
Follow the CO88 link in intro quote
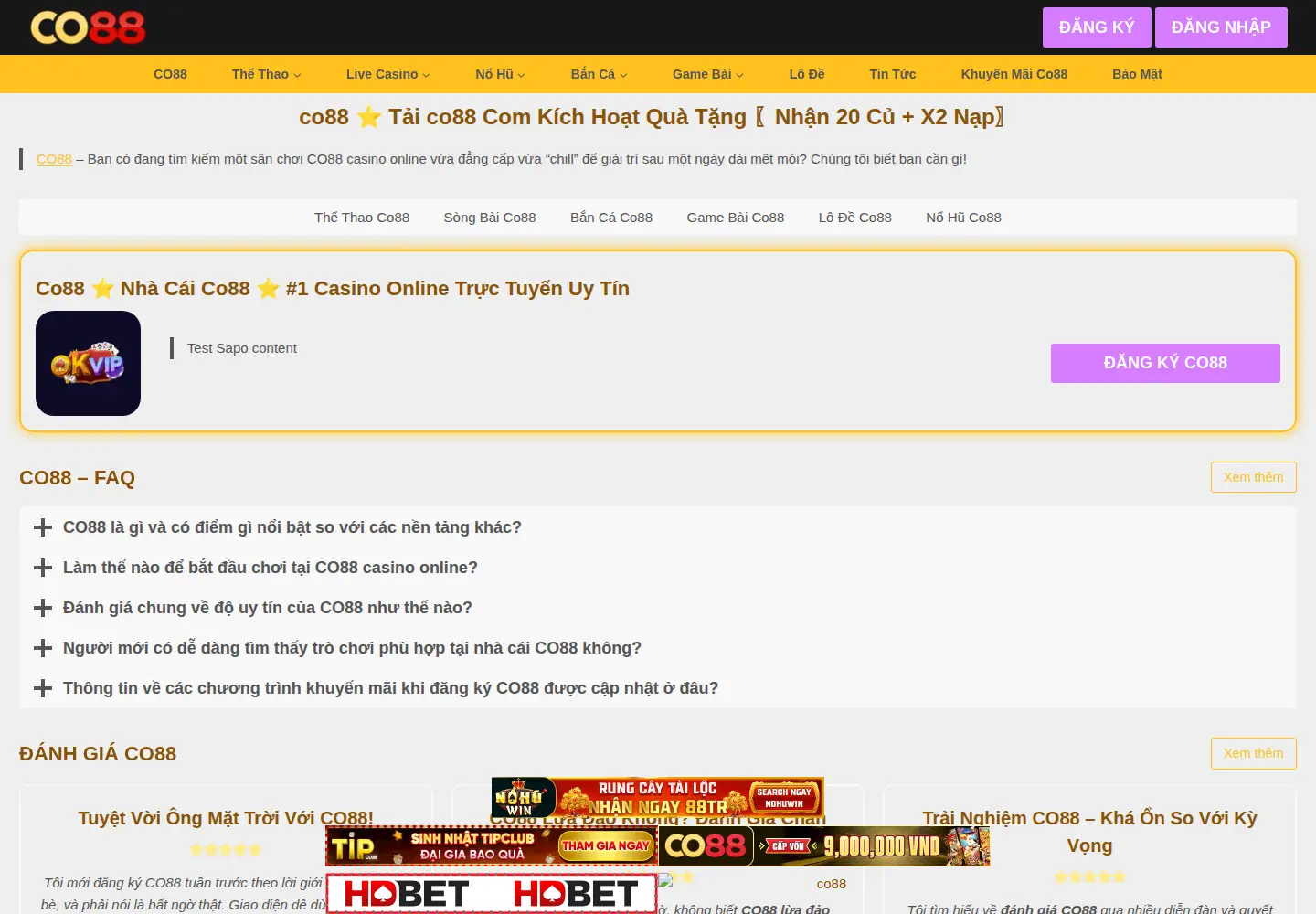pyautogui.click(x=54, y=159)
